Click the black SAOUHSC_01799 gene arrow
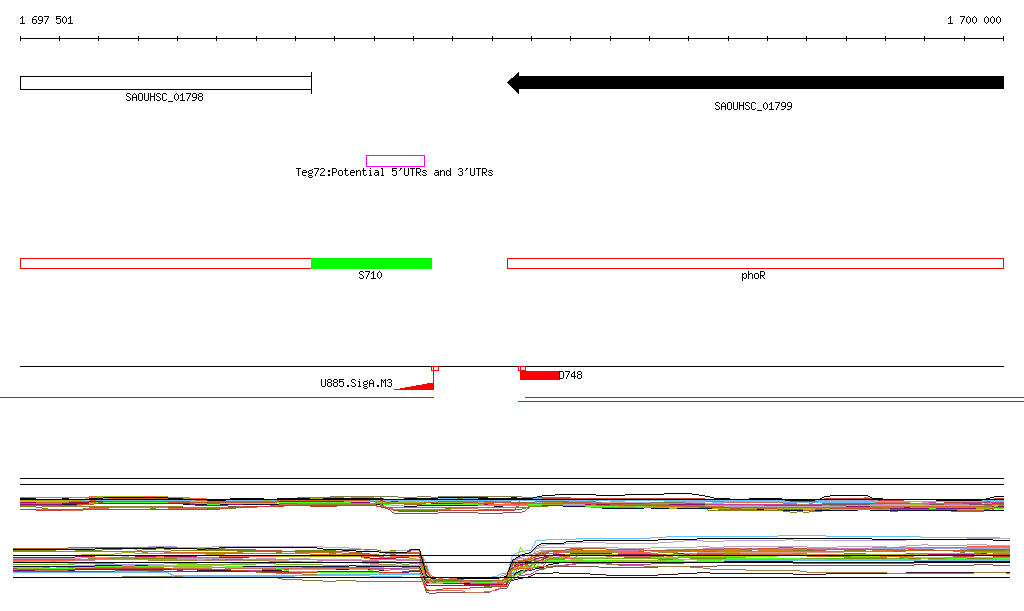The width and height of the screenshot is (1024, 611). point(756,83)
